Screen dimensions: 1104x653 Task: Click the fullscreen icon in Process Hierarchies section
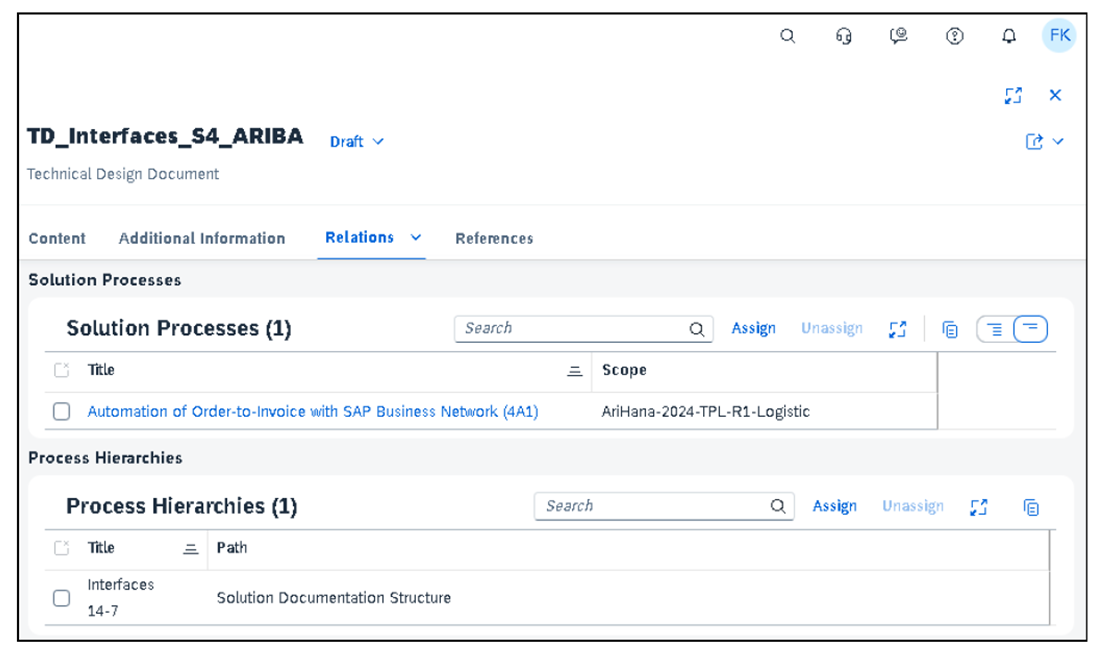coord(979,506)
